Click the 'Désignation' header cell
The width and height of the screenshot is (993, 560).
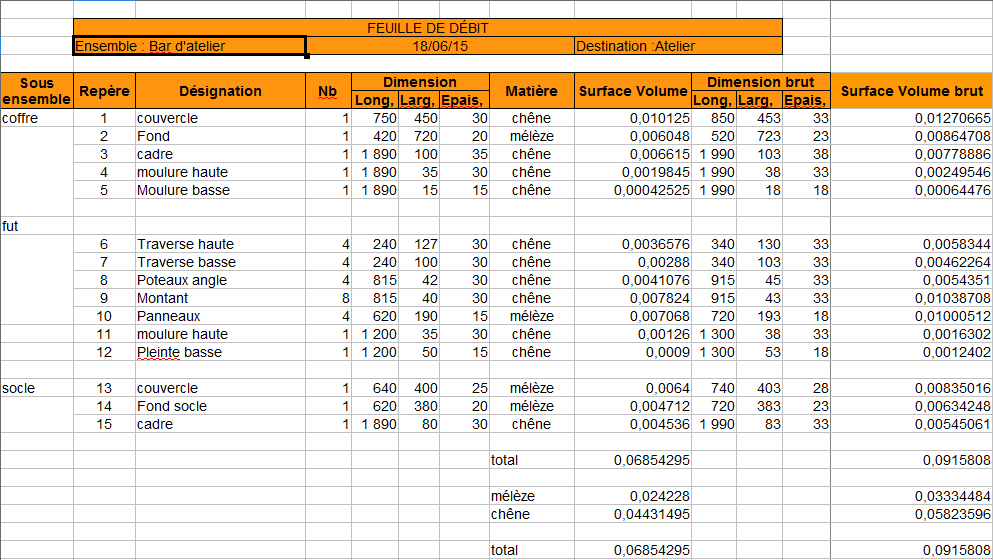[220, 91]
